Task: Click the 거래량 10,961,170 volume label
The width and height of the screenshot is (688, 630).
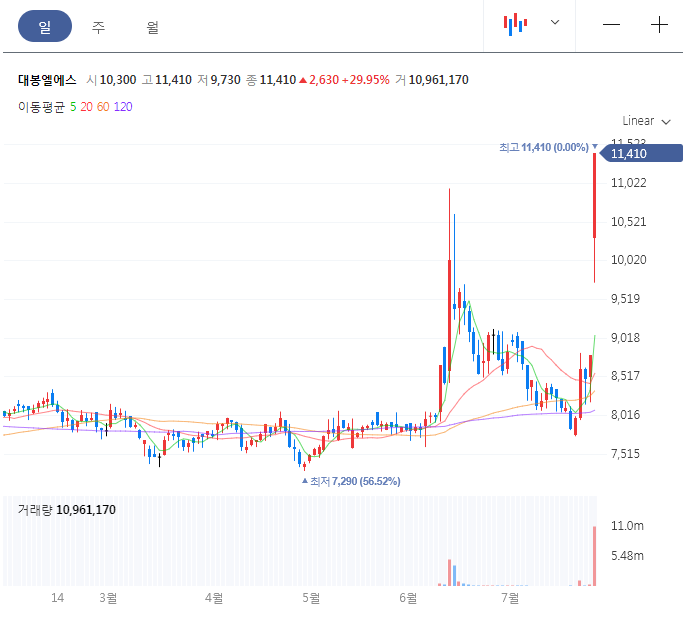Action: tap(67, 510)
